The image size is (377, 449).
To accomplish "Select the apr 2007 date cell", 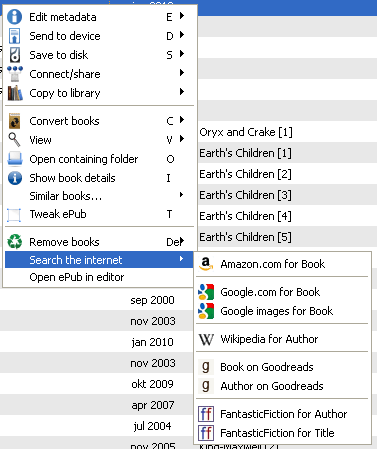I will (x=153, y=405).
